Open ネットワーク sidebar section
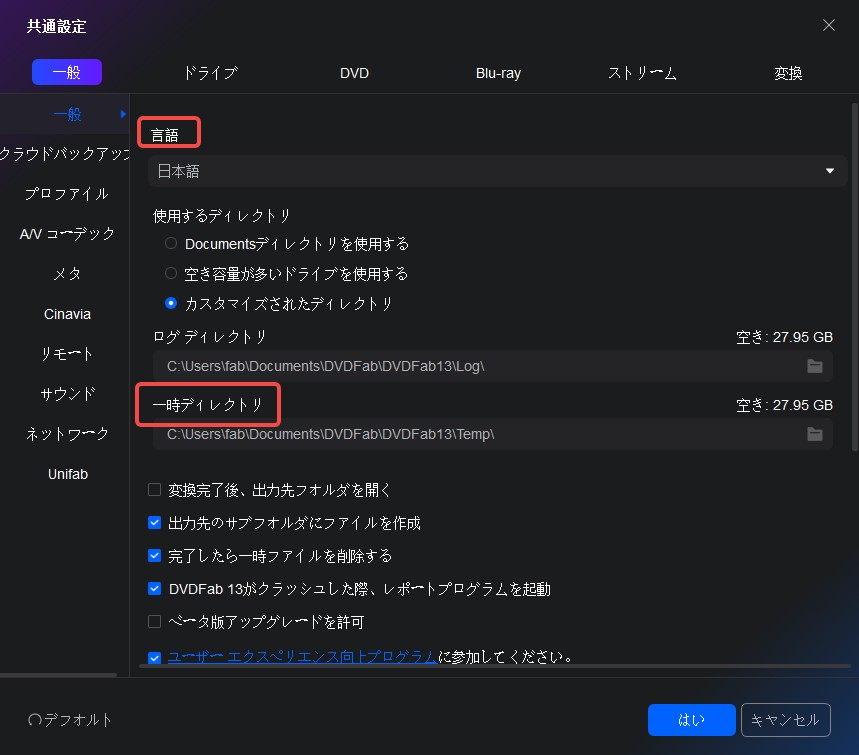Image resolution: width=859 pixels, height=755 pixels. point(67,434)
